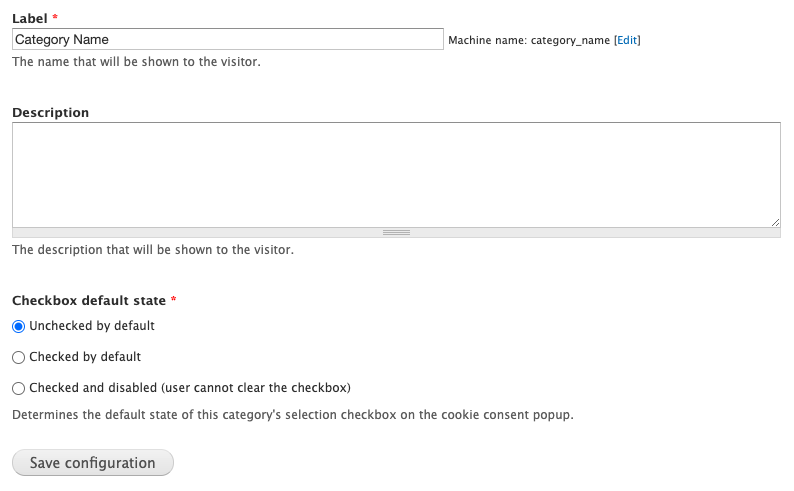Click the 'Checked by default' option text
This screenshot has width=794, height=491.
(85, 357)
